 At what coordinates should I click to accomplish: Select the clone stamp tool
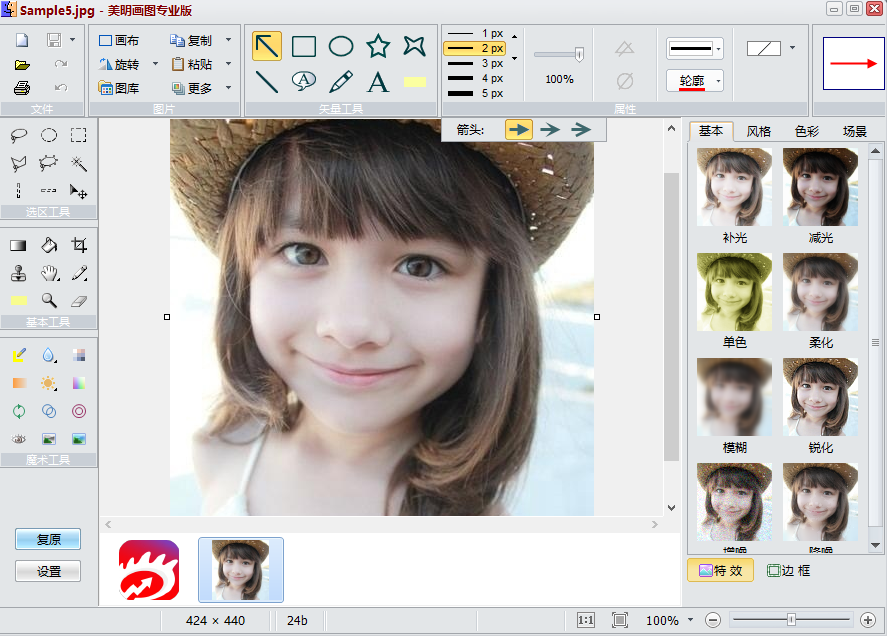19,273
